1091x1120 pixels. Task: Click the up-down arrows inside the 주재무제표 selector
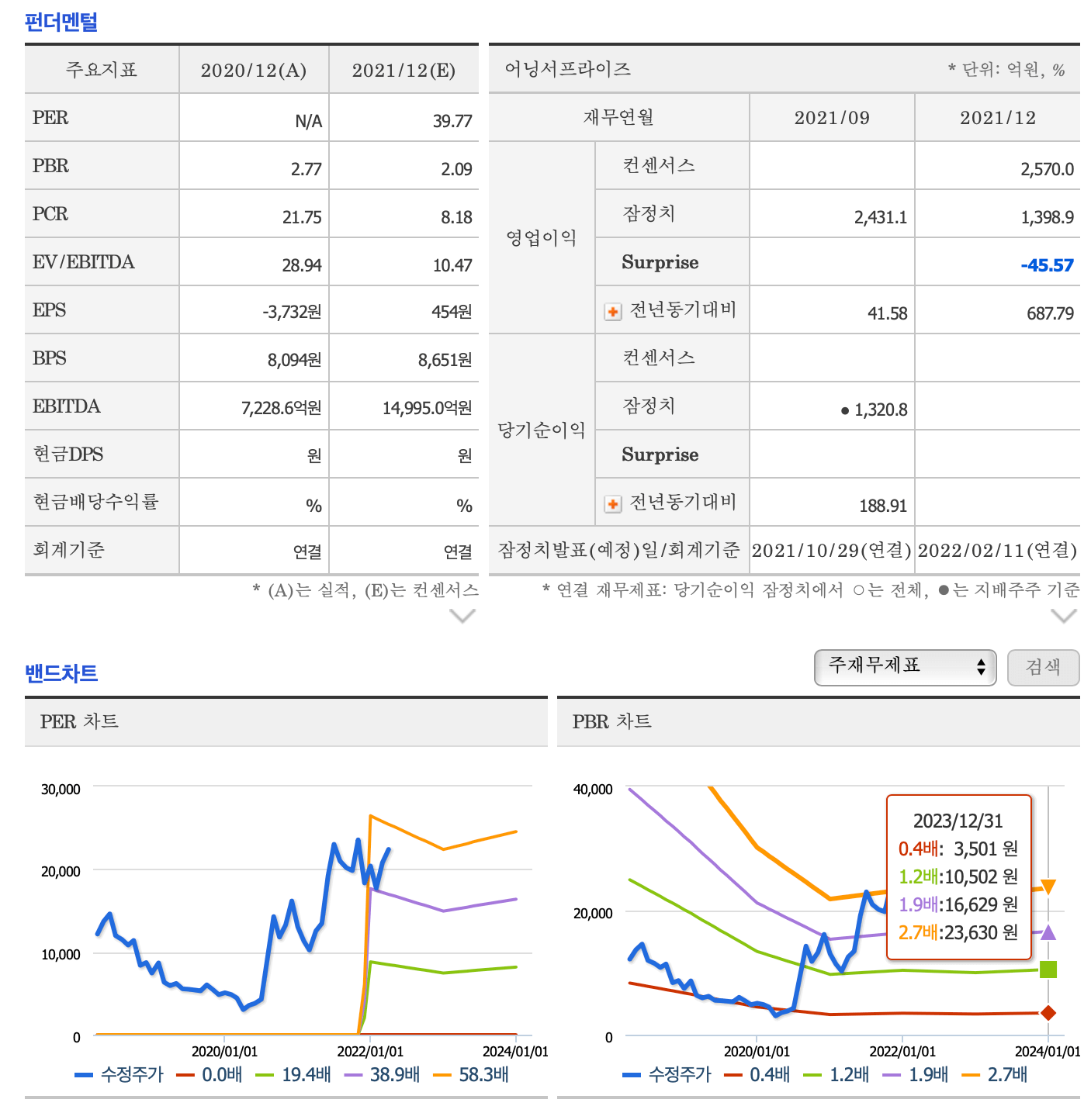[980, 668]
